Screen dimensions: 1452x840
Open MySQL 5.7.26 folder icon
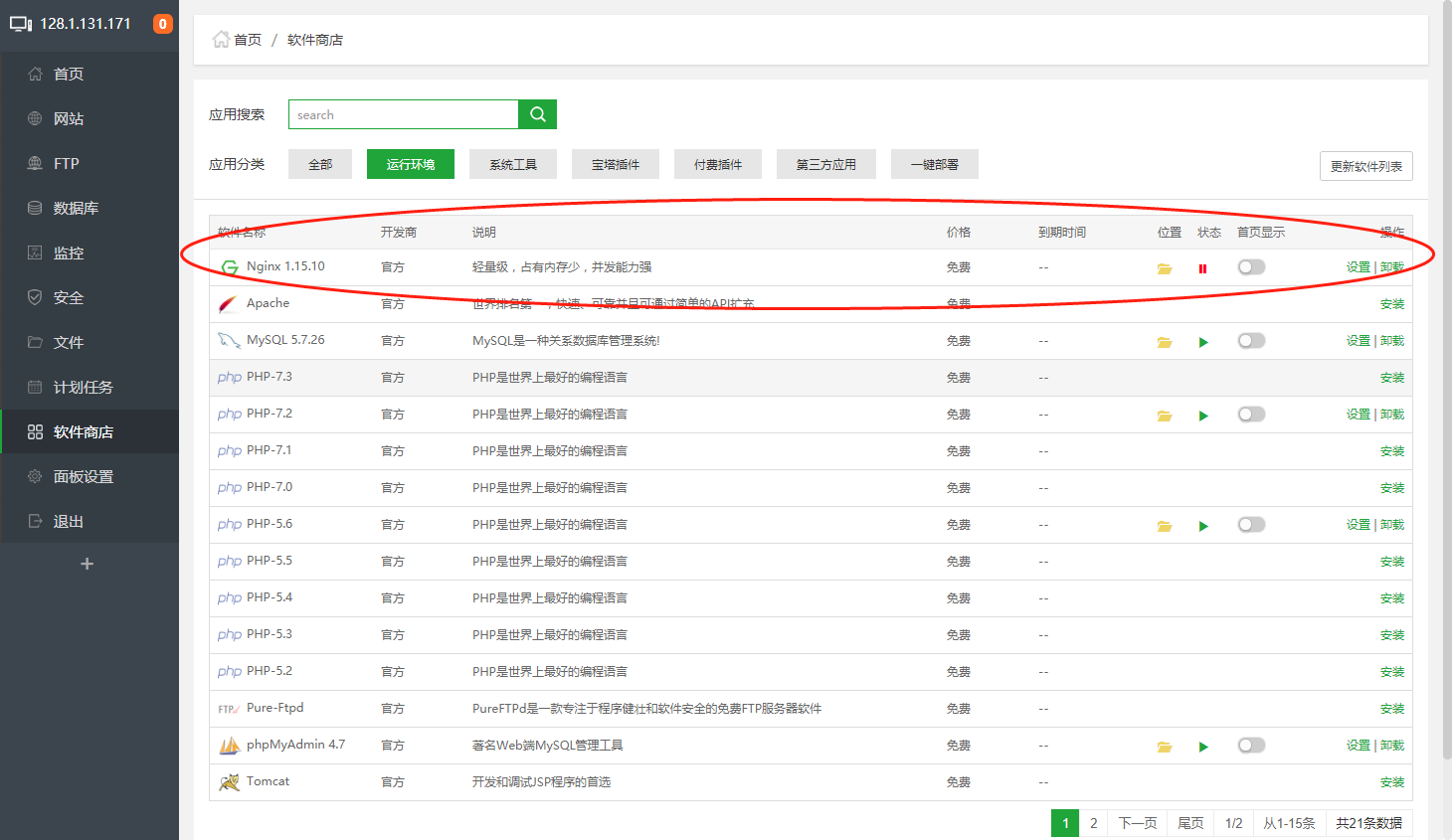(1165, 342)
